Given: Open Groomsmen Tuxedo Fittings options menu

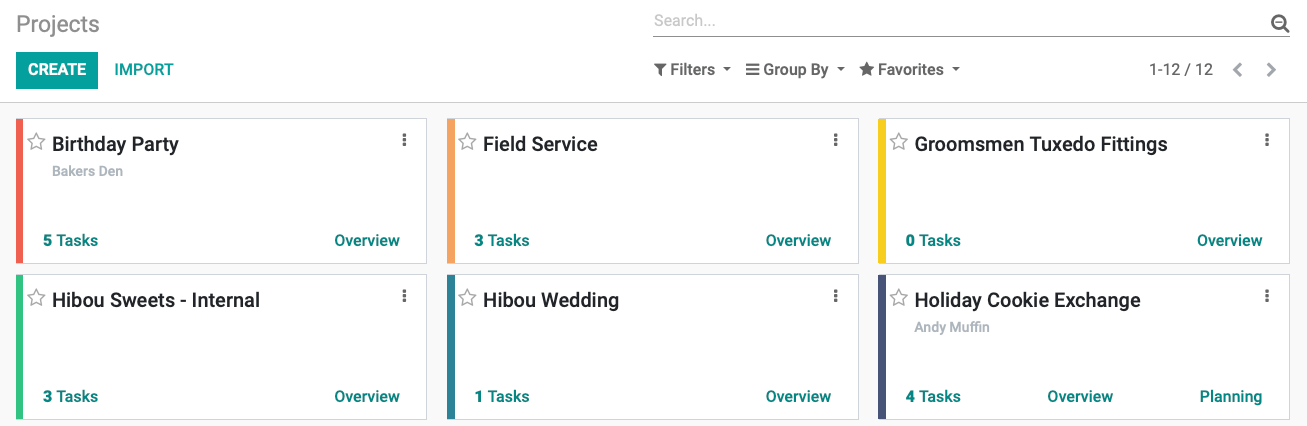Looking at the screenshot, I should point(1267,140).
